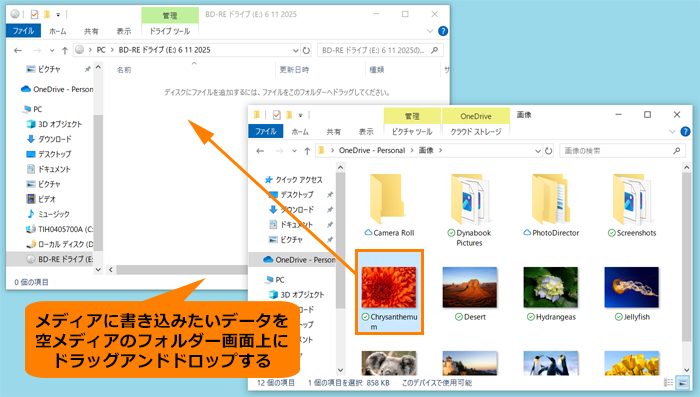This screenshot has width=700, height=397.
Task: Open クラウド ストレージ tab in 画像 window
Action: click(476, 131)
